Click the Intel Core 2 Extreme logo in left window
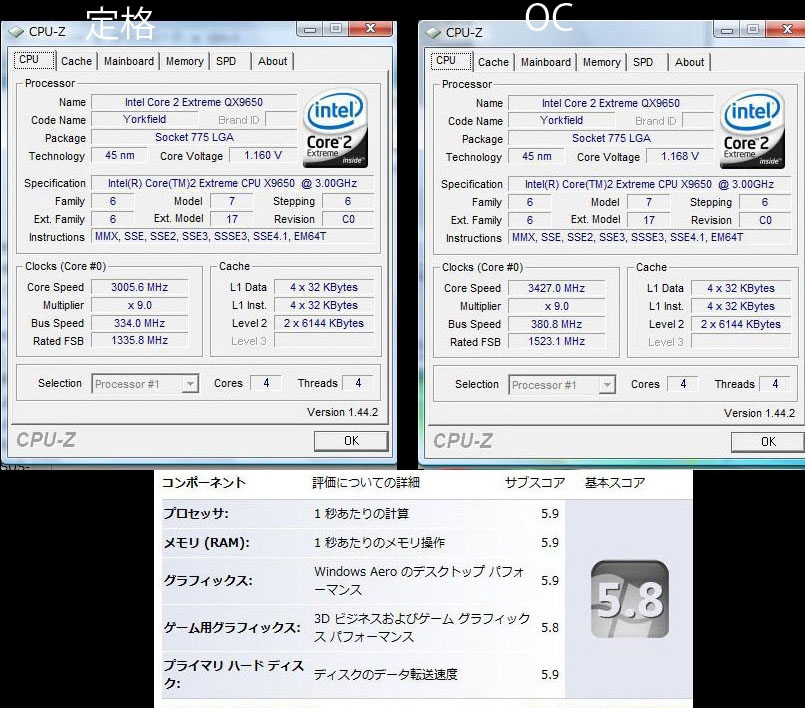This screenshot has width=805, height=708. tap(335, 128)
